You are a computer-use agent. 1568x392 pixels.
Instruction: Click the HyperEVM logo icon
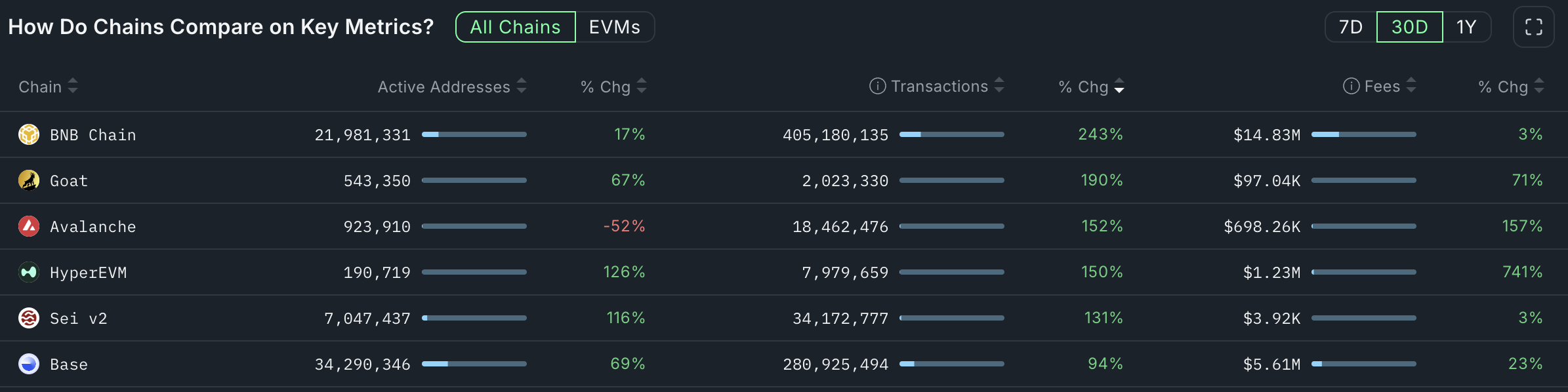(x=29, y=272)
